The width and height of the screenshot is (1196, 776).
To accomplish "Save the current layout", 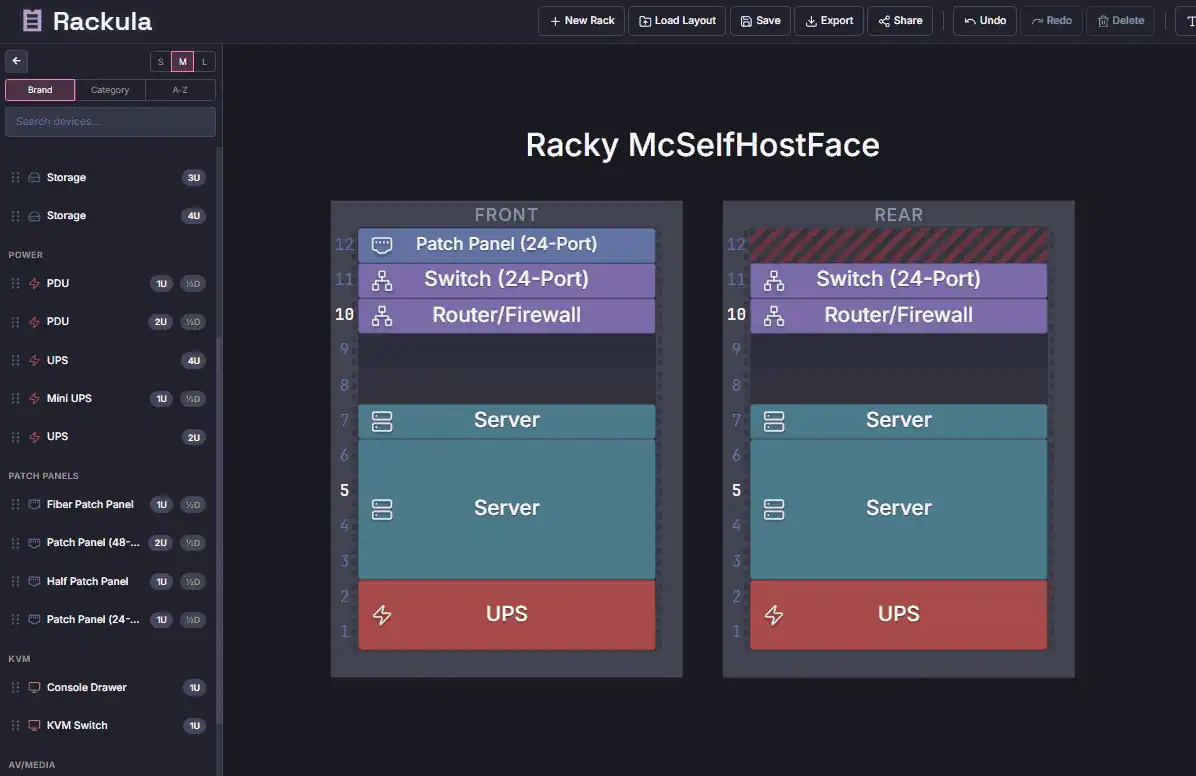I will 760,21.
